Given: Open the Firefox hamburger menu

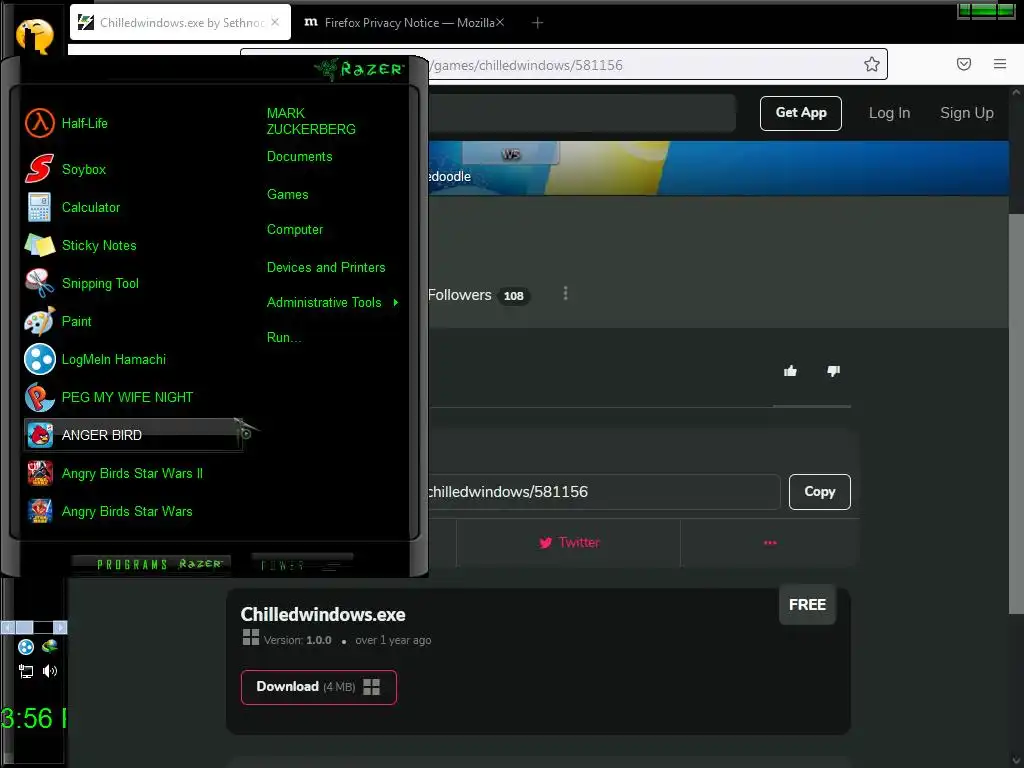Looking at the screenshot, I should coord(1000,64).
